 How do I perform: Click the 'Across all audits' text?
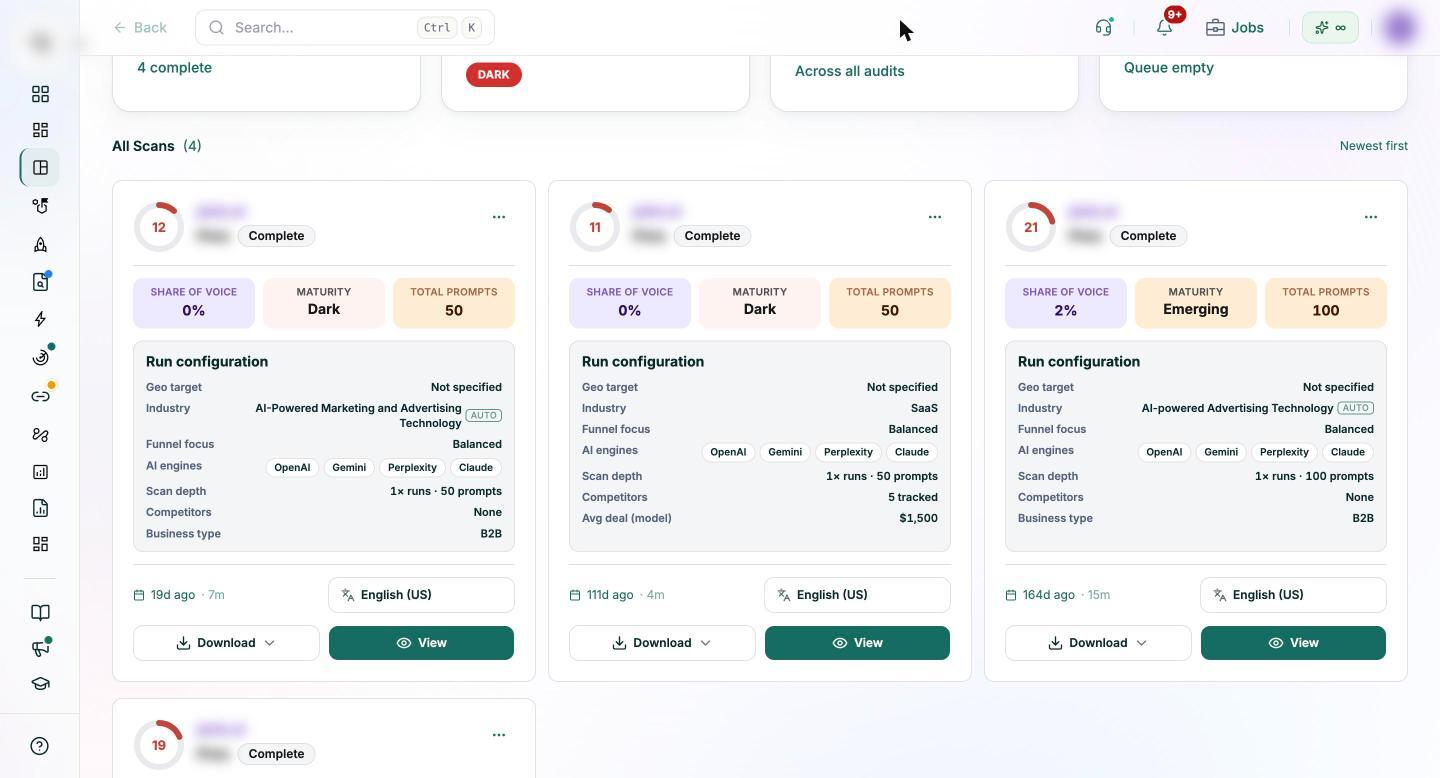[x=850, y=71]
